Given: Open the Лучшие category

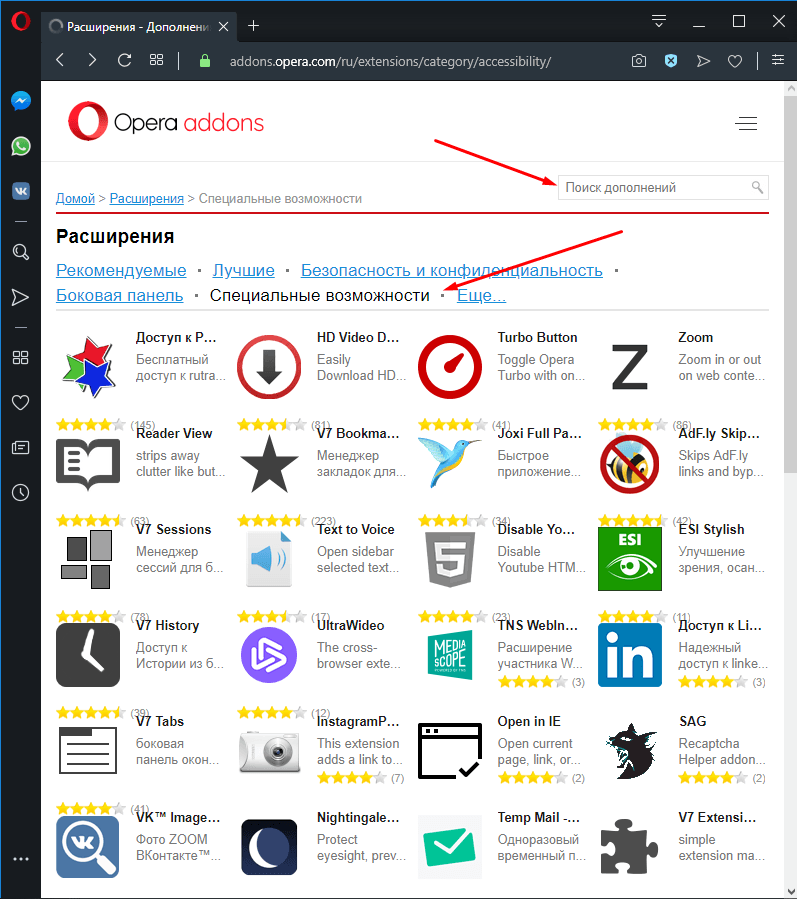Looking at the screenshot, I should point(244,270).
